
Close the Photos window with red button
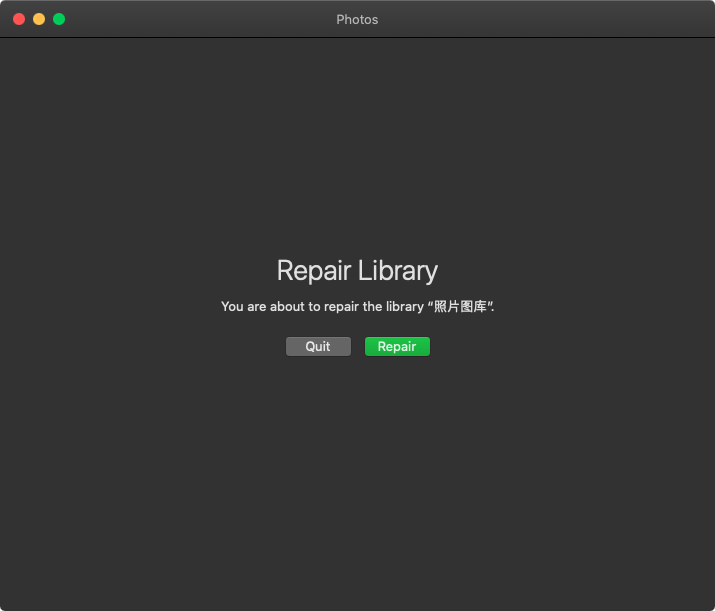pos(19,19)
